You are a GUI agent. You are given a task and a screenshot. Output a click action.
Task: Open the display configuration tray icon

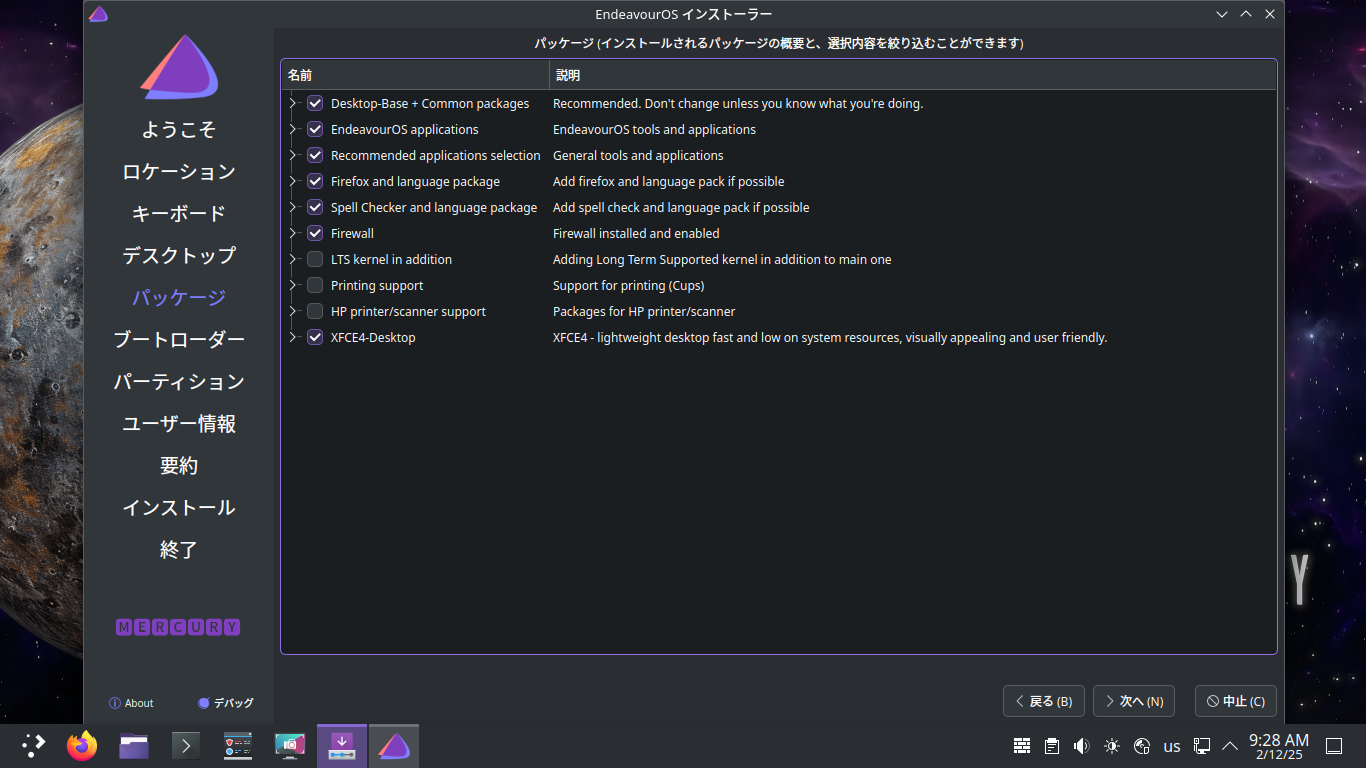[1202, 746]
